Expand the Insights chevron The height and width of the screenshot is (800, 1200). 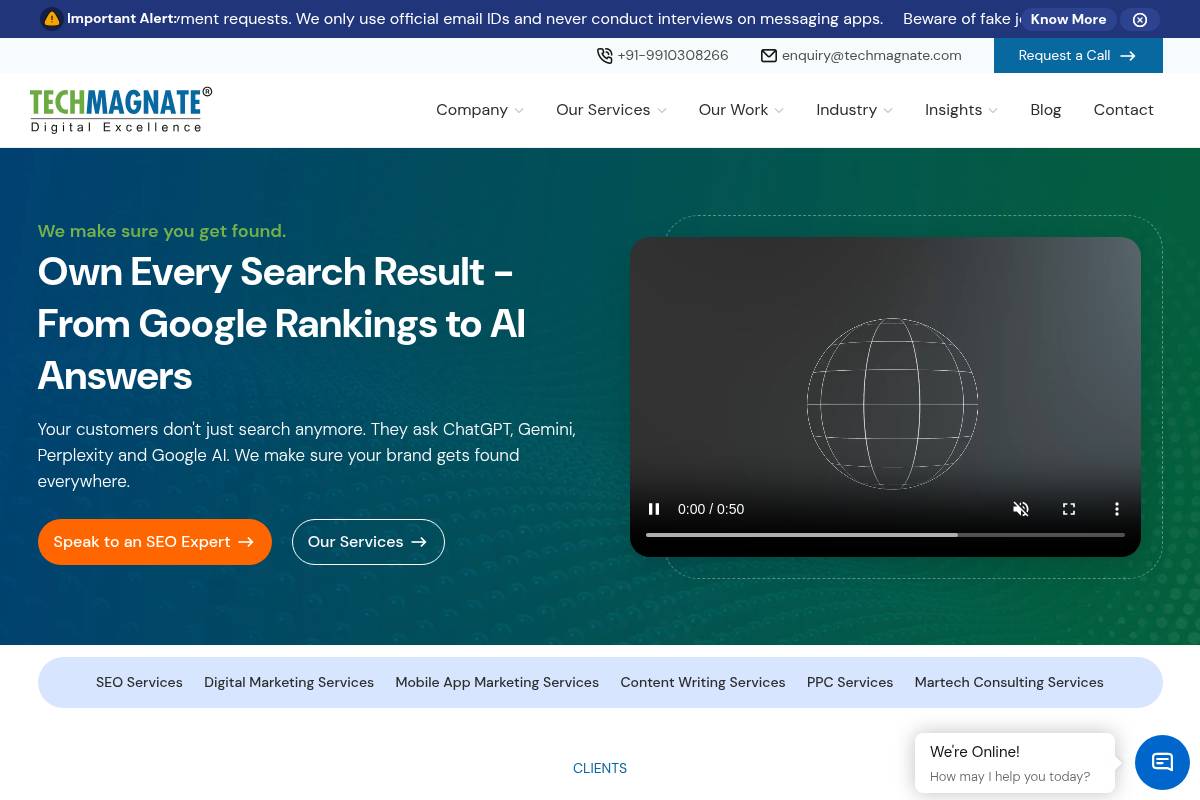tap(993, 111)
